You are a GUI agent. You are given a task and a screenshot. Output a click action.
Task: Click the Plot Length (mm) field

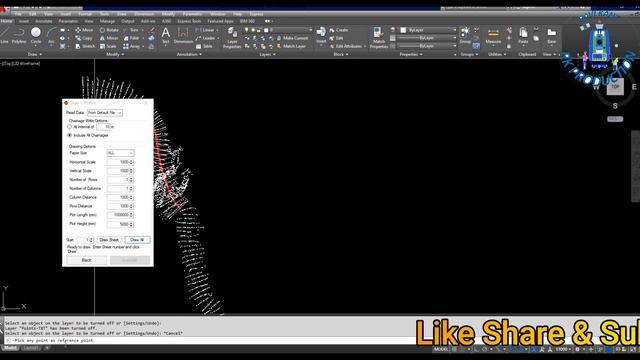pyautogui.click(x=120, y=215)
